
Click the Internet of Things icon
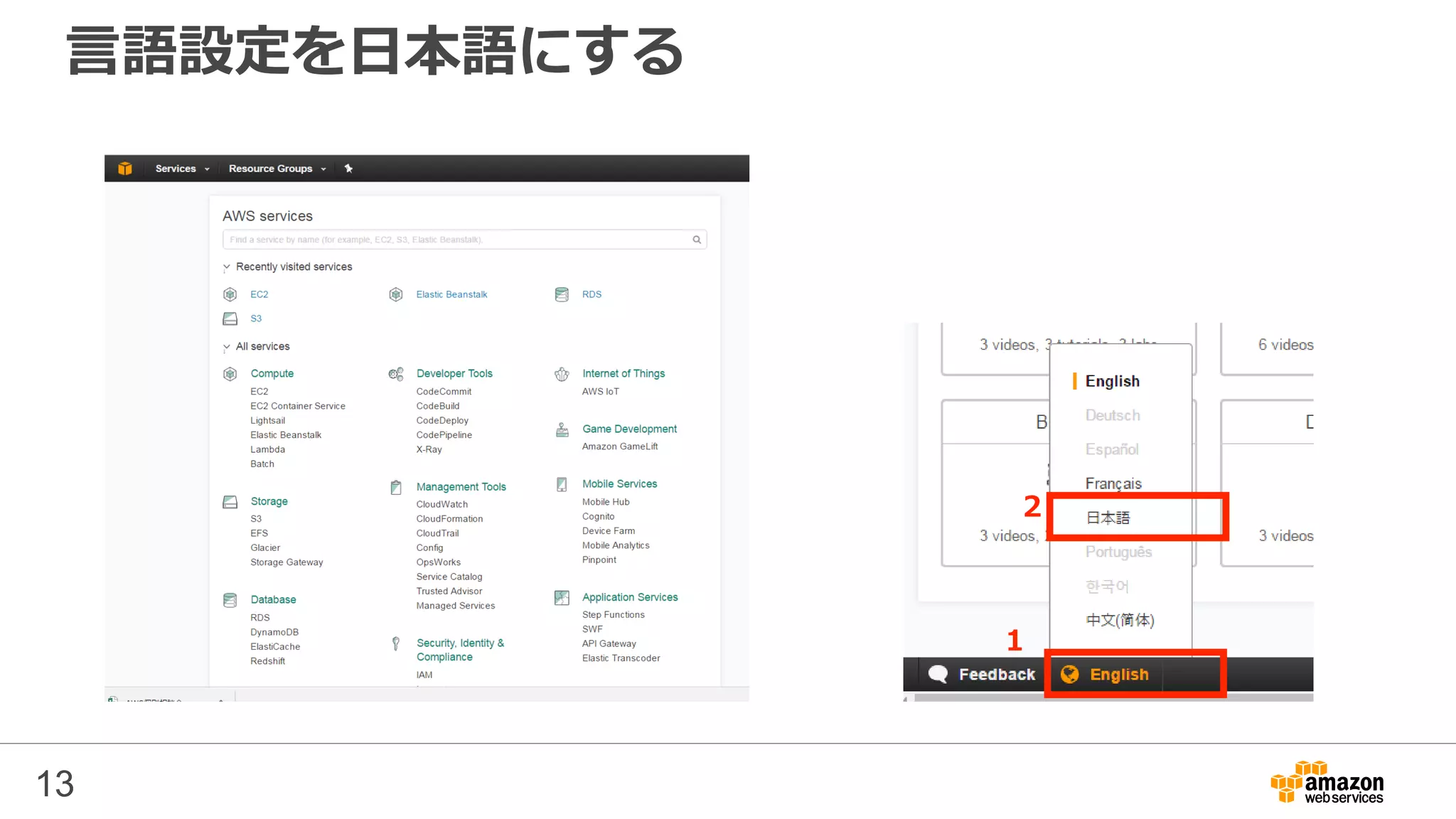(x=562, y=374)
